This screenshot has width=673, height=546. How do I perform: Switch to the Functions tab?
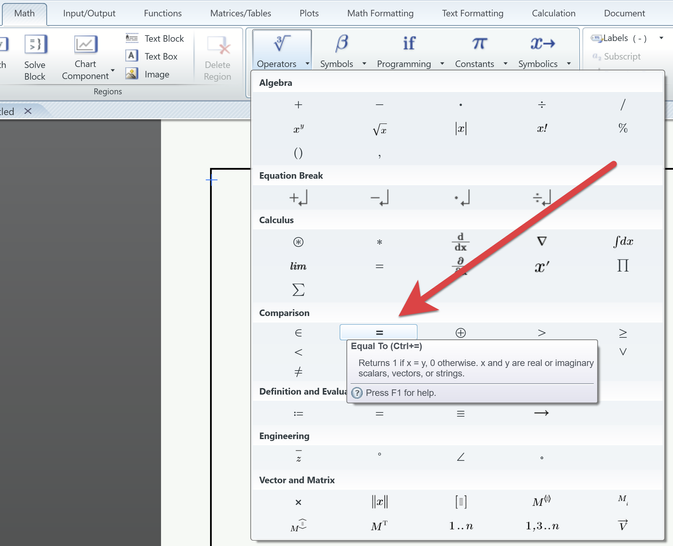tap(163, 13)
